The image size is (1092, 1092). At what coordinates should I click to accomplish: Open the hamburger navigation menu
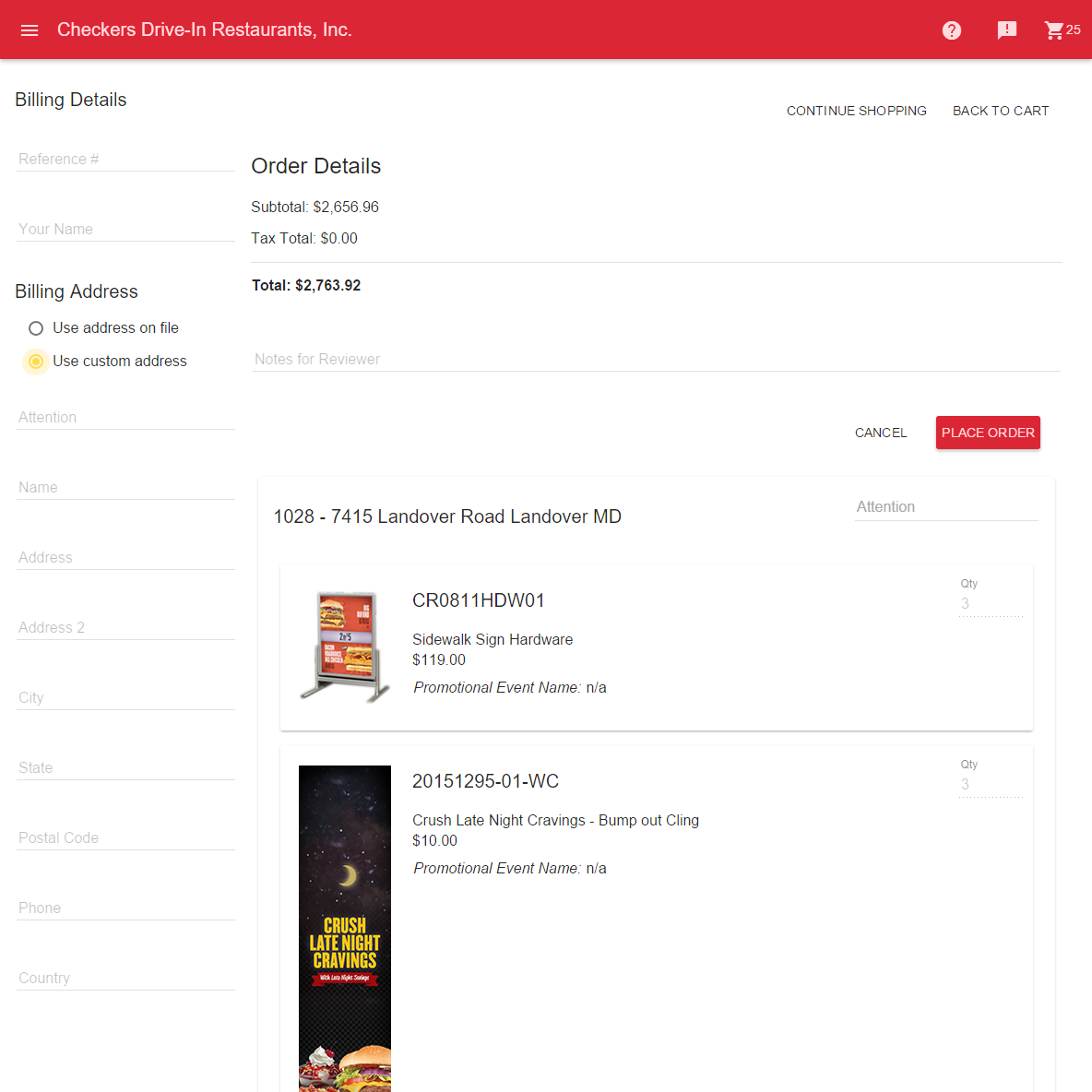click(x=30, y=30)
